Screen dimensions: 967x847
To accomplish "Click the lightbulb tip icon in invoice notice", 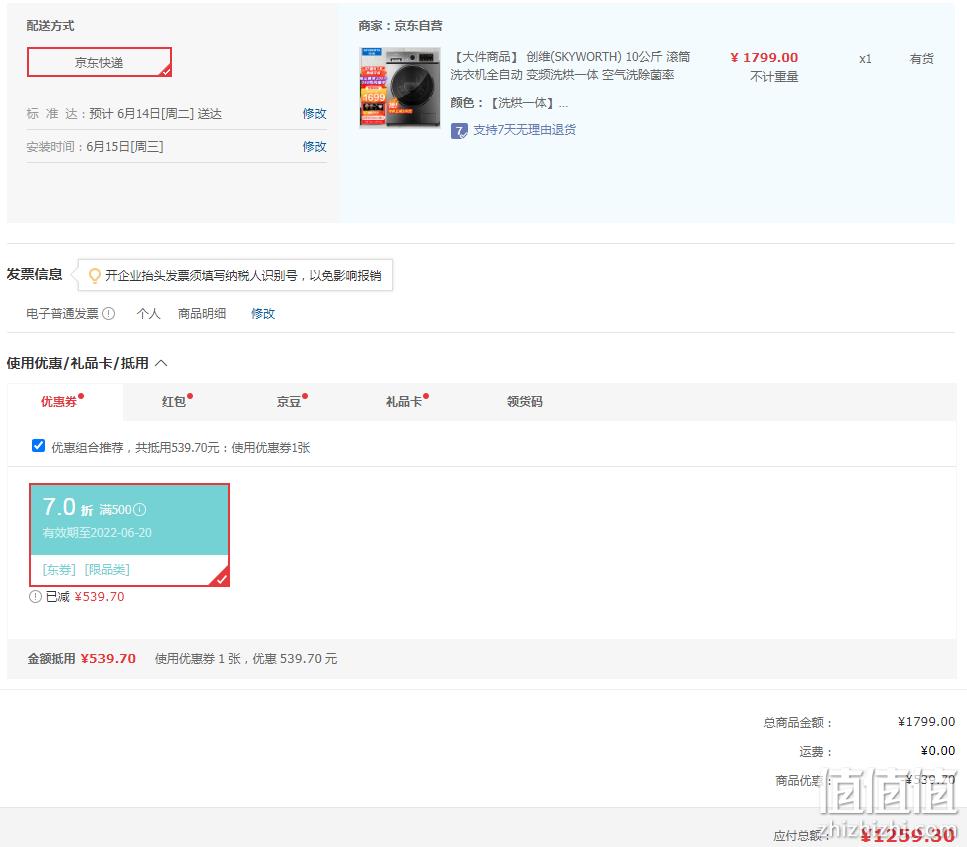I will tap(94, 276).
